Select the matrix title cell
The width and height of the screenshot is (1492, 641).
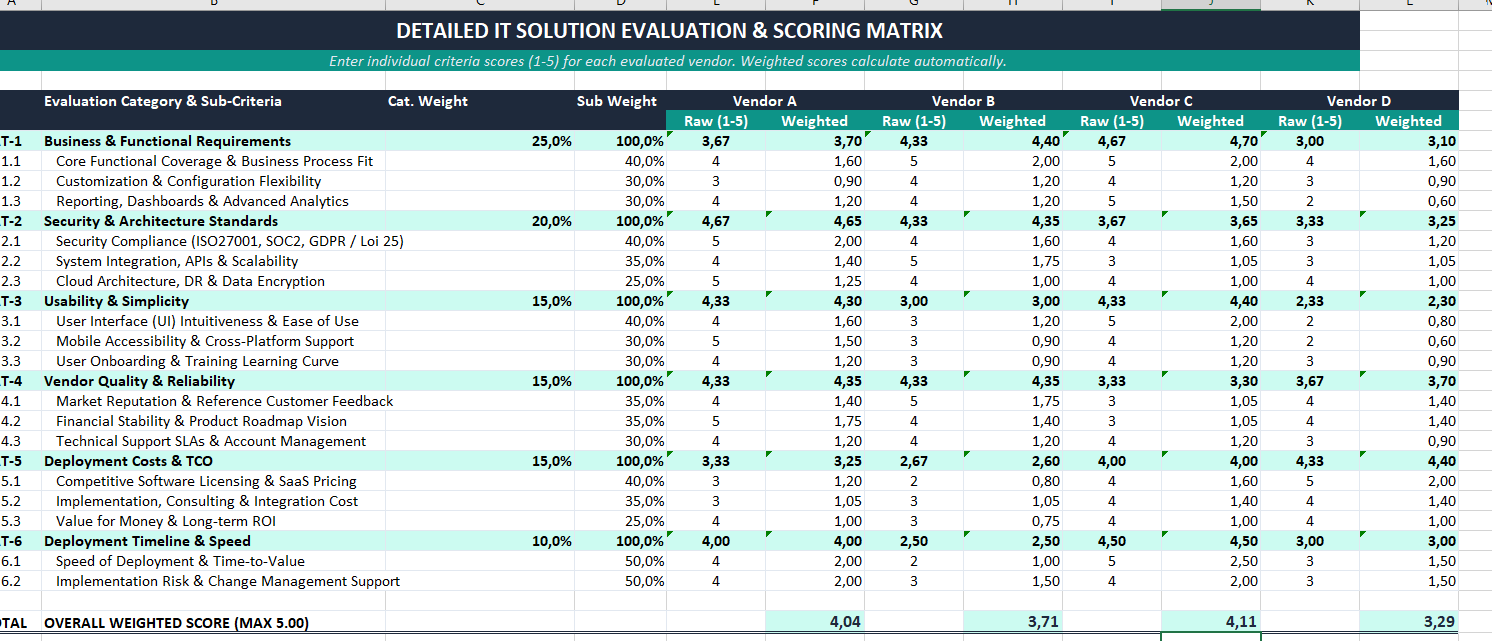point(670,31)
